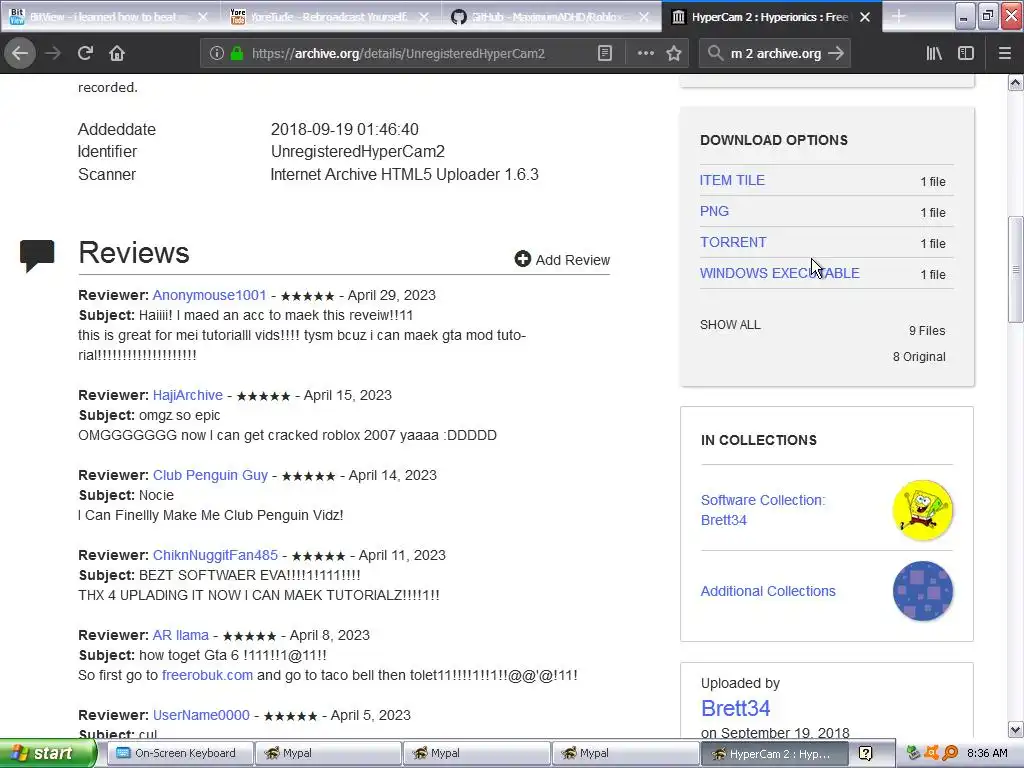
Task: Switch to the YoreTude Rebroadcast Yourself tab
Action: (330, 17)
